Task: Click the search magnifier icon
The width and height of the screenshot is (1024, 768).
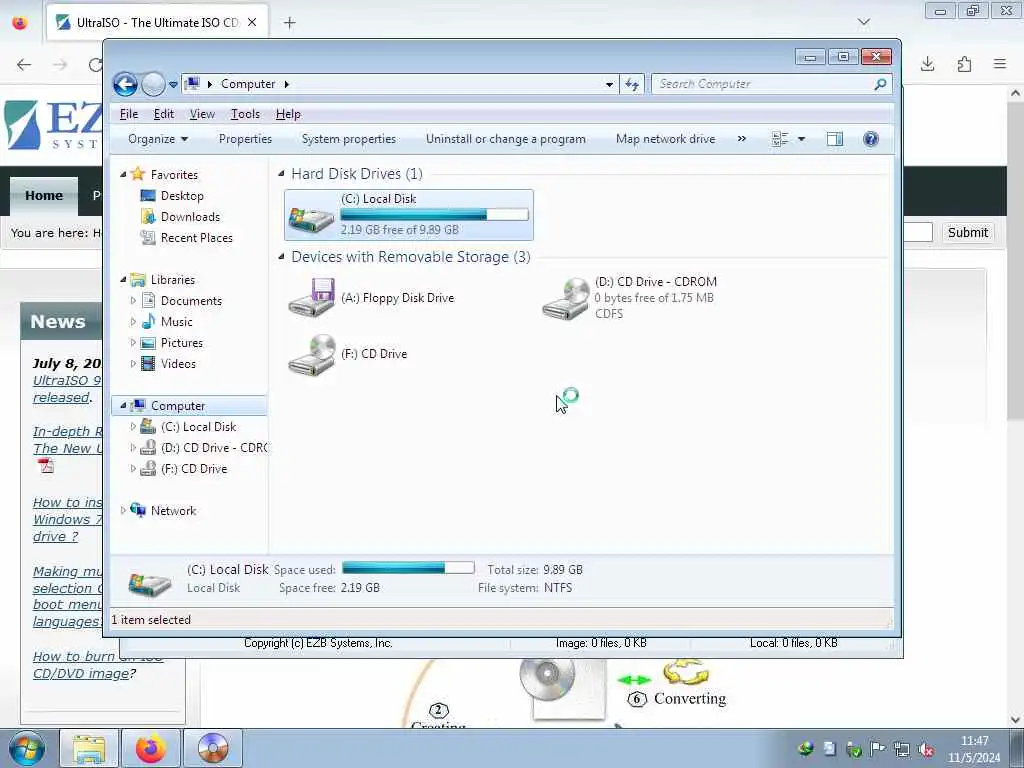Action: pos(880,84)
